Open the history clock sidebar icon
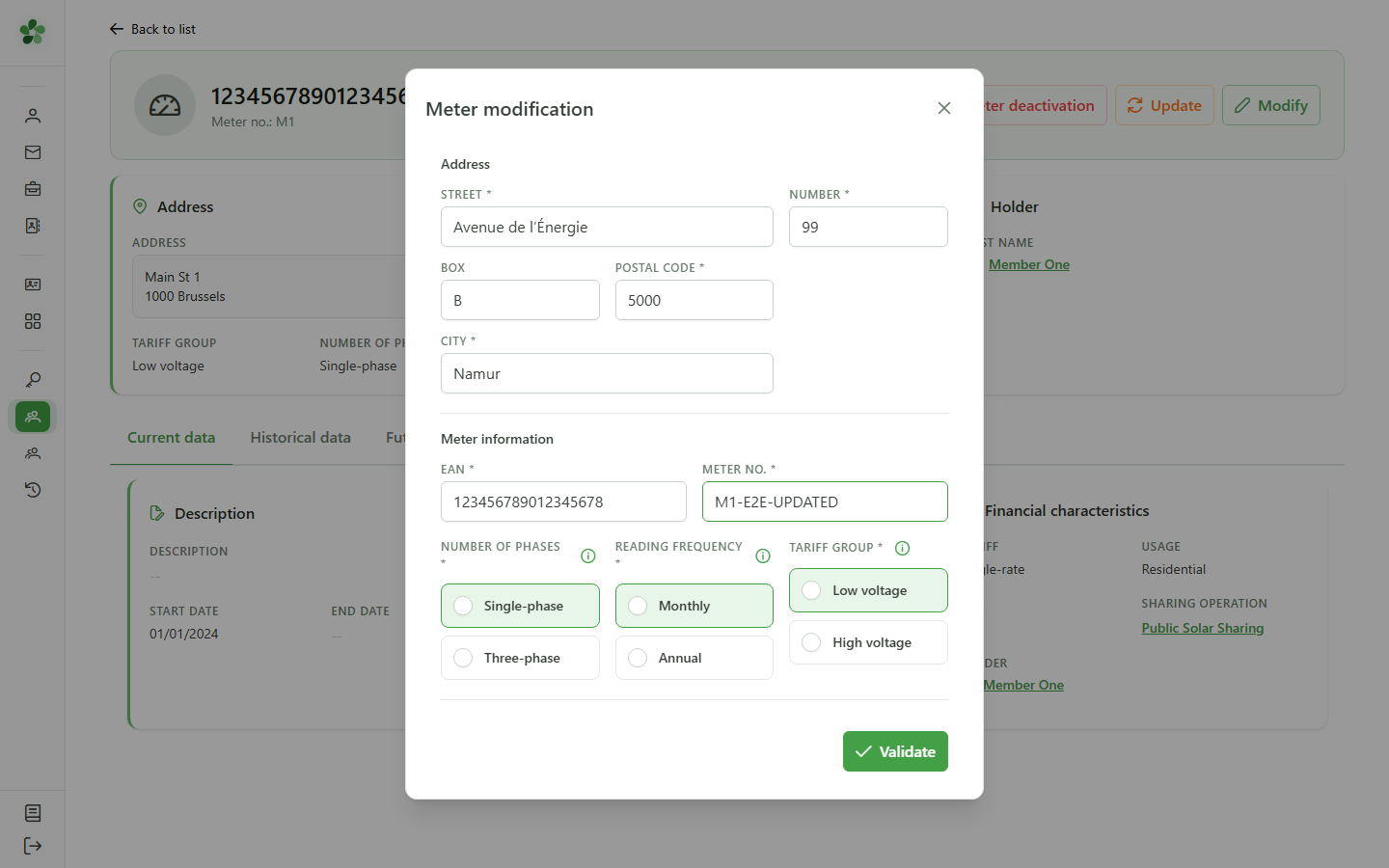The image size is (1389, 868). [x=33, y=490]
